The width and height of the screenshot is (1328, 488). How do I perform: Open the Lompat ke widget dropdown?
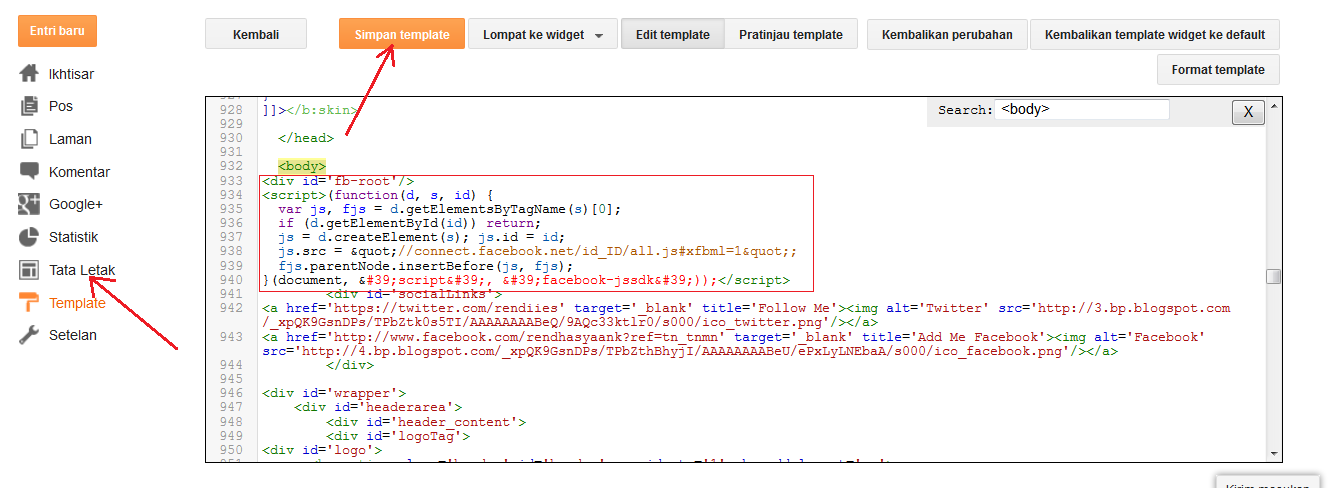(543, 34)
